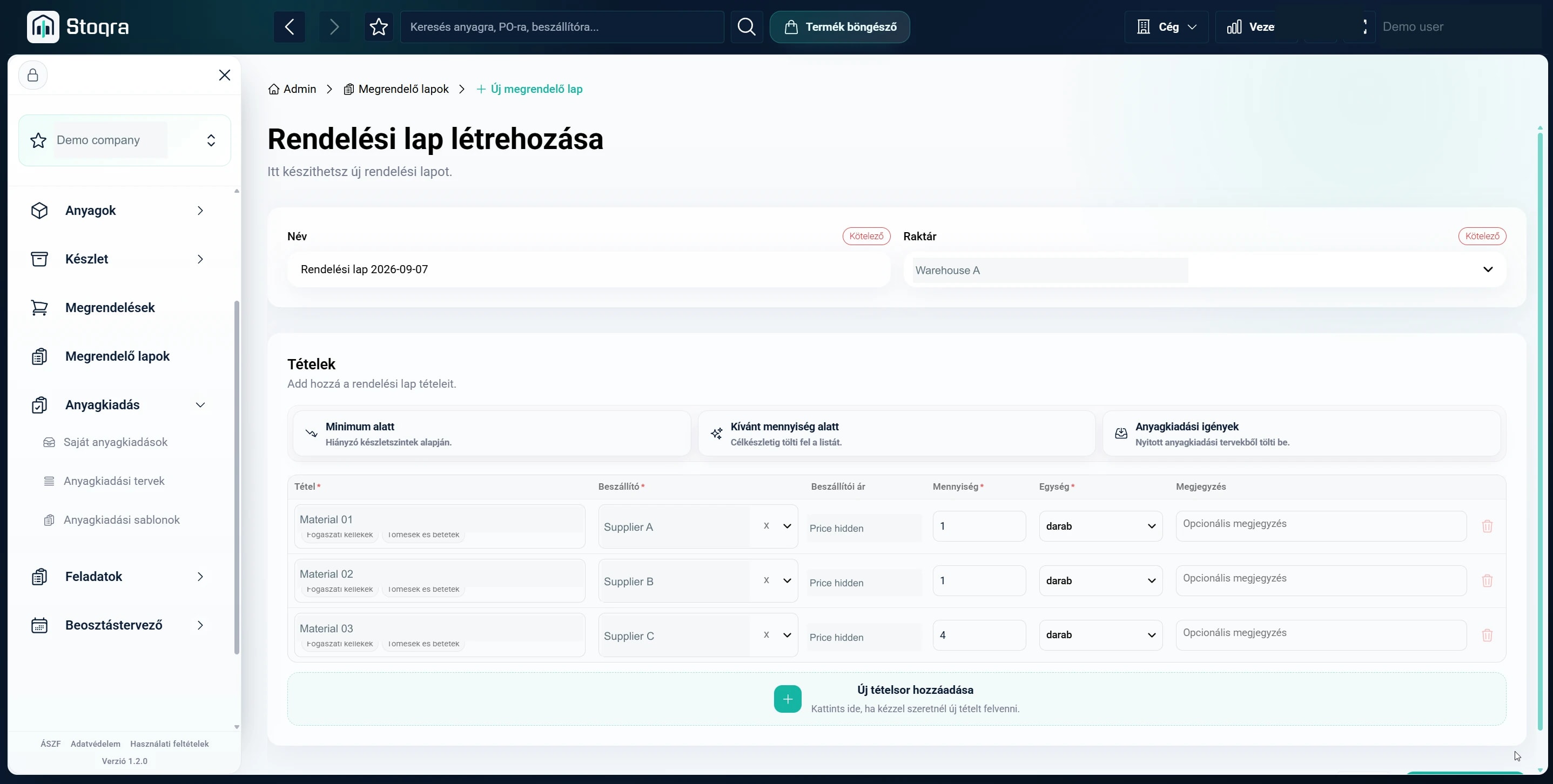Fill items with Minimum alatt
This screenshot has height=784, width=1553.
tap(492, 433)
